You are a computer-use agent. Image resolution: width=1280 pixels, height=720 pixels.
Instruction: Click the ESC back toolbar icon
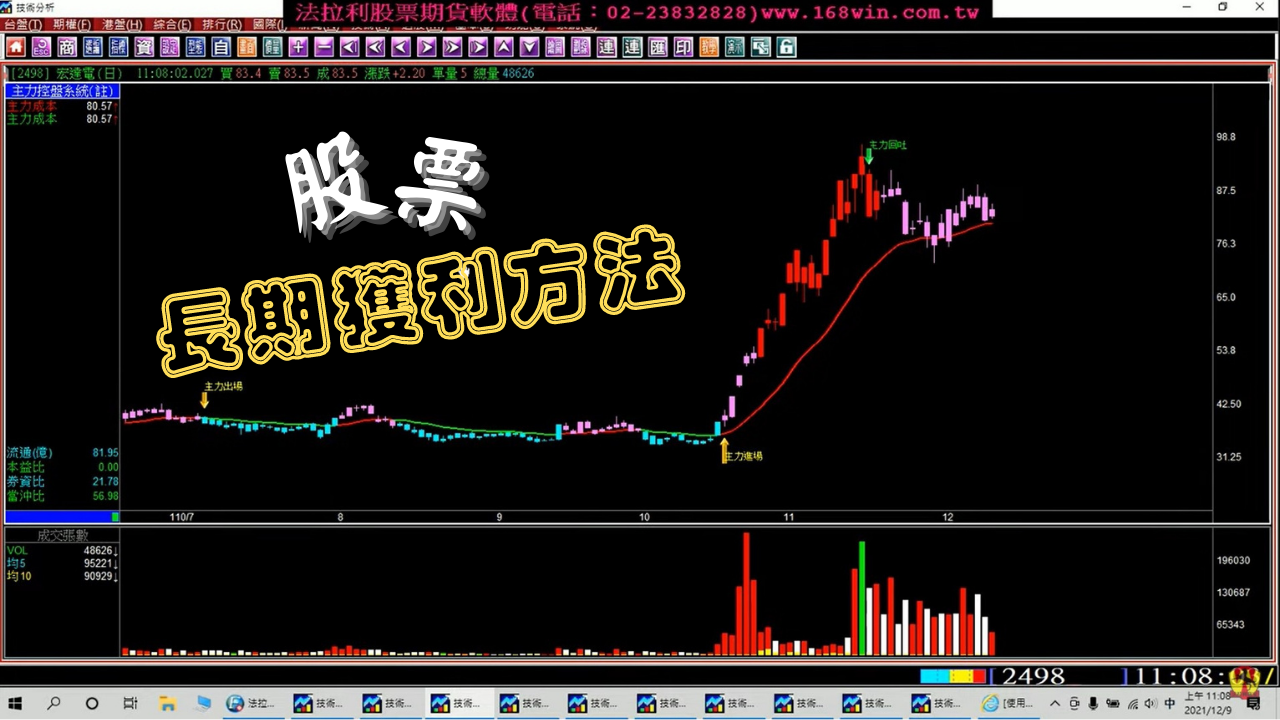41,47
